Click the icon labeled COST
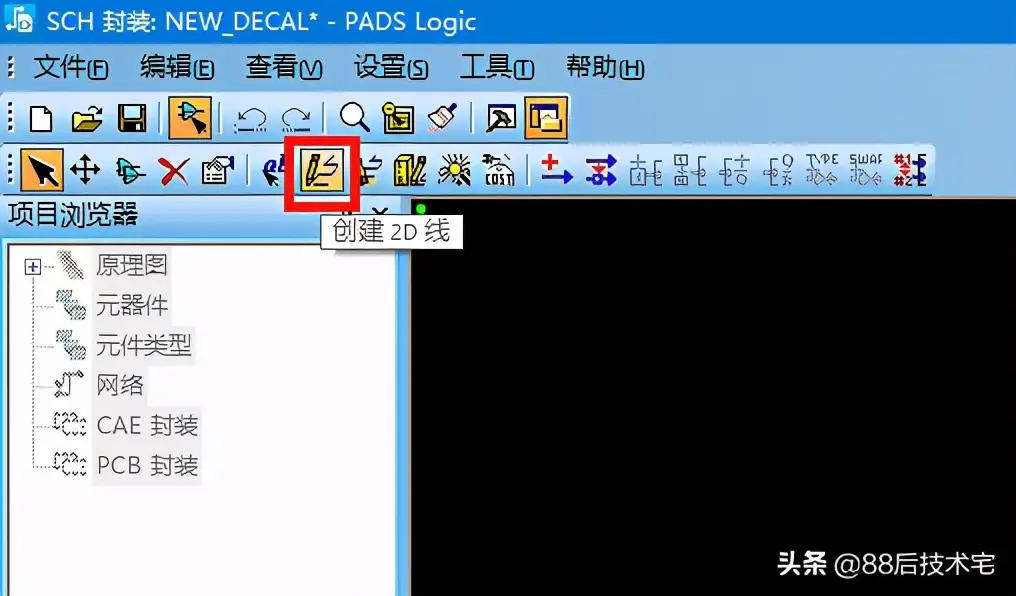This screenshot has height=596, width=1016. (499, 170)
